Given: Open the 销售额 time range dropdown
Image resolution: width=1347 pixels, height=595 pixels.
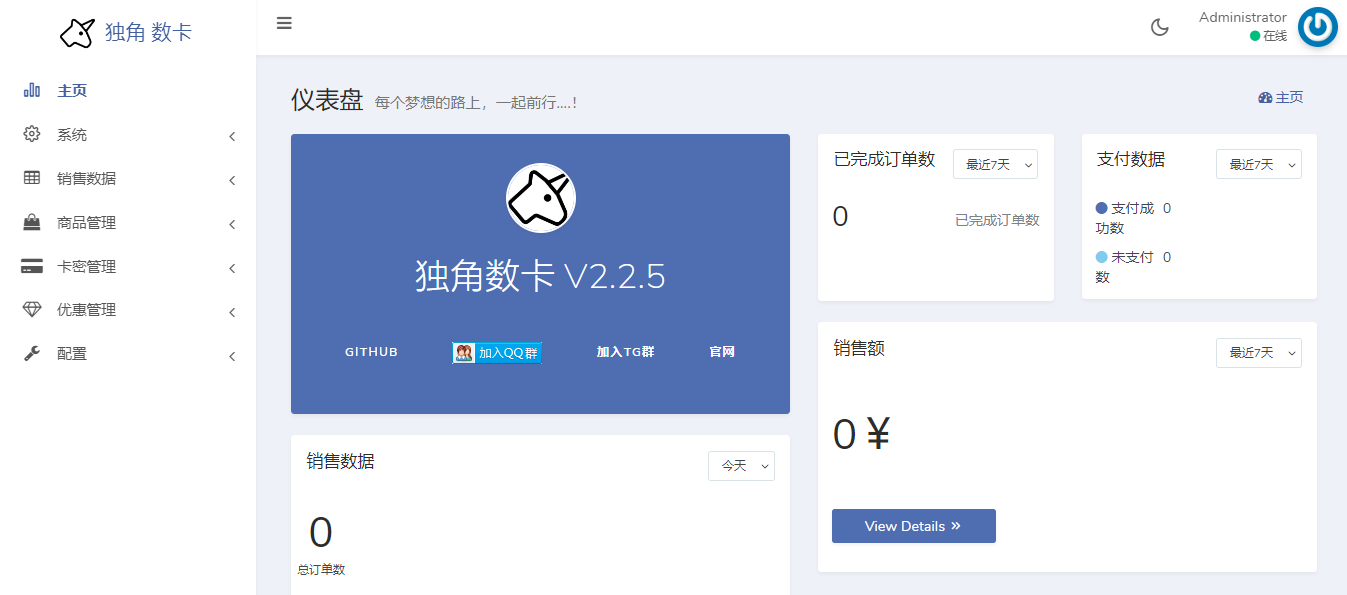Looking at the screenshot, I should click(1258, 352).
